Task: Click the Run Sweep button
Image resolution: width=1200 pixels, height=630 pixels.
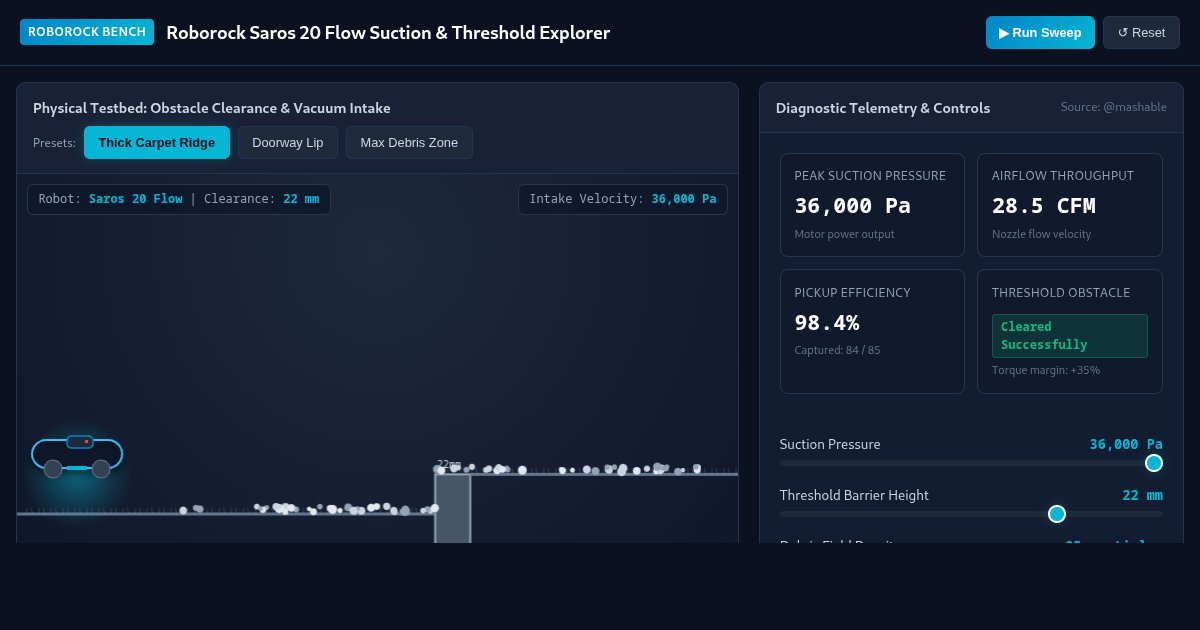Action: pos(1040,32)
